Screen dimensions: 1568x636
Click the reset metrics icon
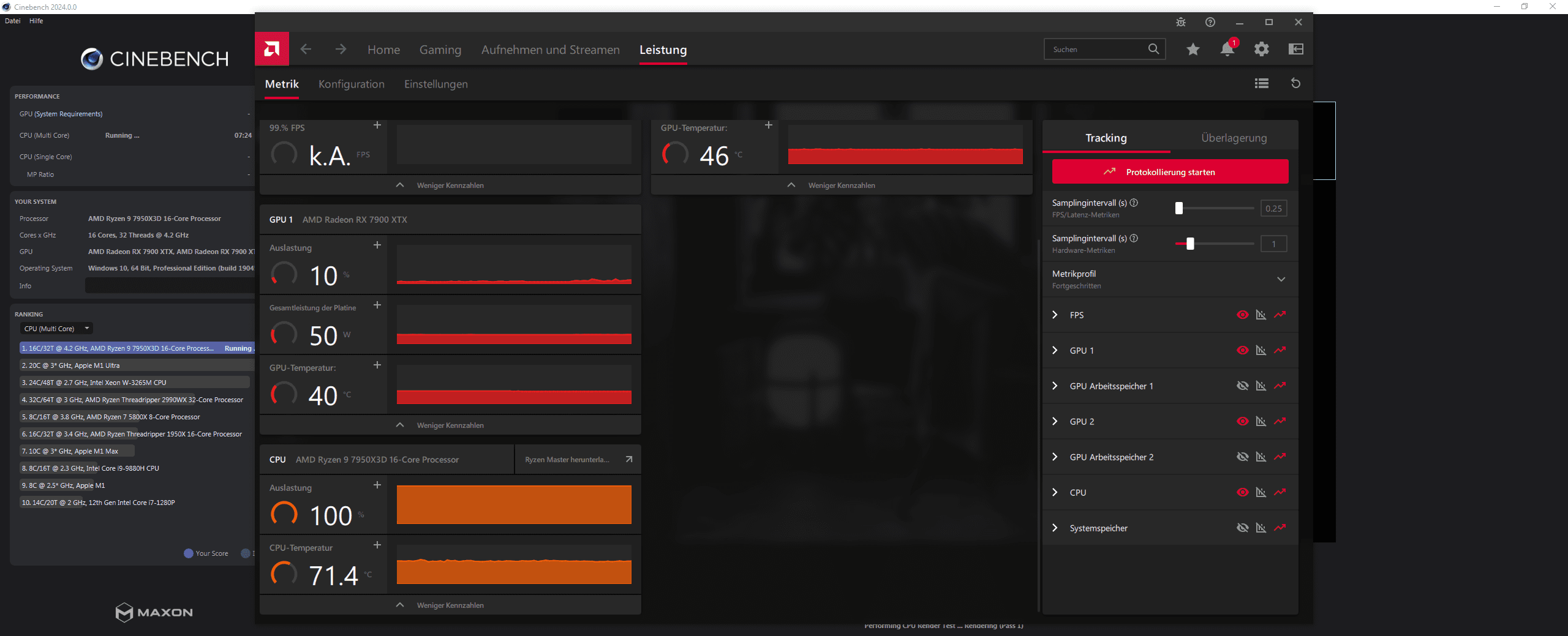[1295, 83]
